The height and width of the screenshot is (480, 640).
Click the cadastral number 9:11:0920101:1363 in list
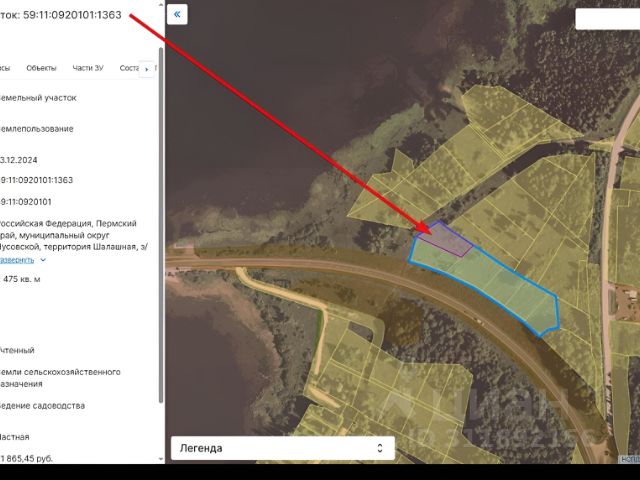36,180
